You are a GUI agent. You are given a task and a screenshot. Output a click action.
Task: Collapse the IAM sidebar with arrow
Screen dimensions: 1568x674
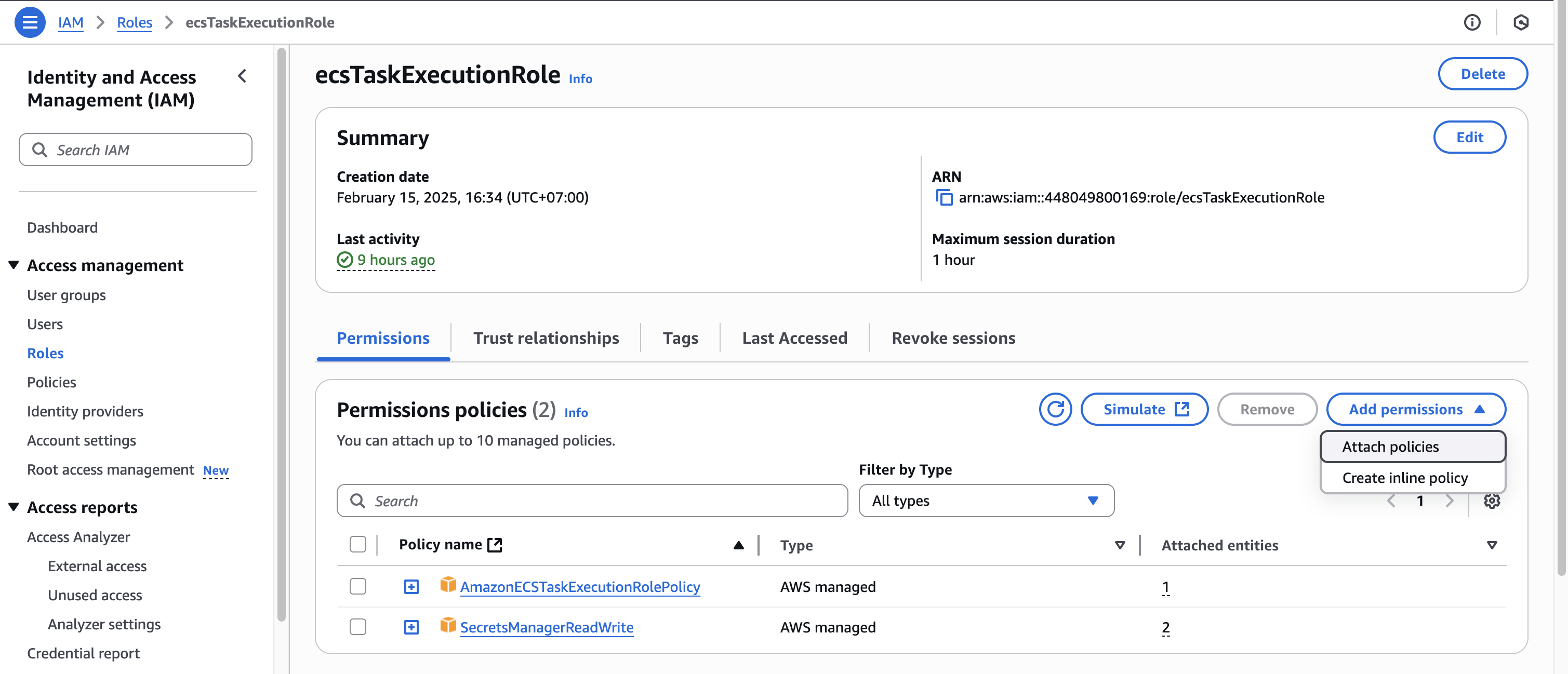click(242, 76)
